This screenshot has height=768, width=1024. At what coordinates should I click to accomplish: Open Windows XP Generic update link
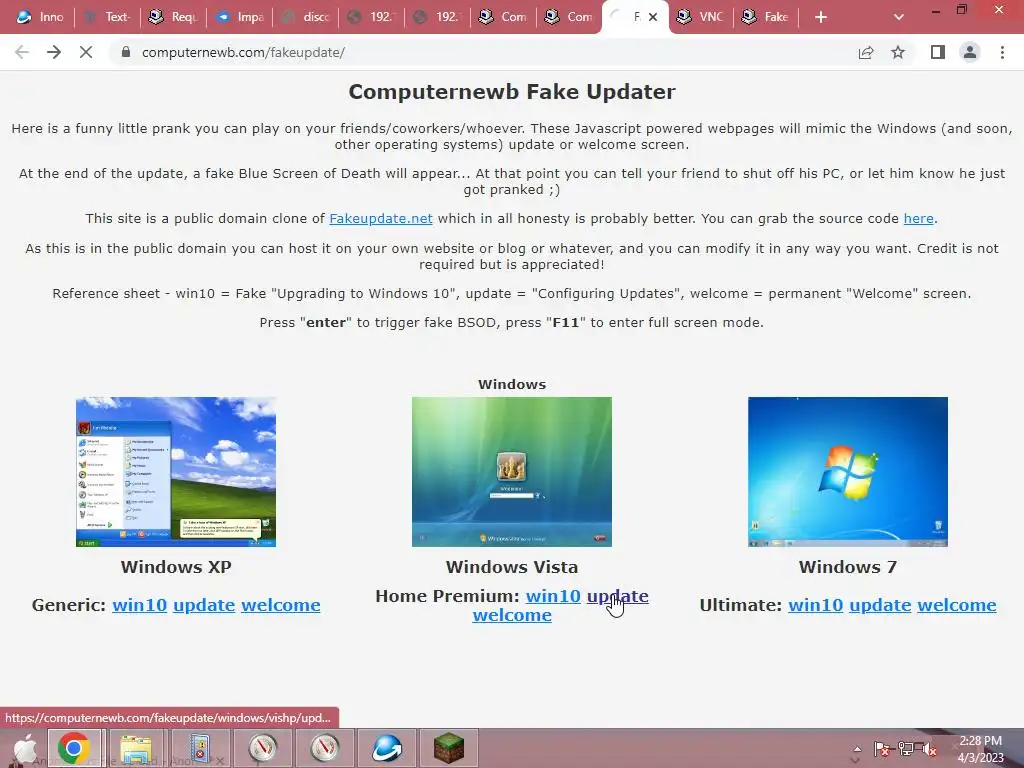click(x=204, y=605)
